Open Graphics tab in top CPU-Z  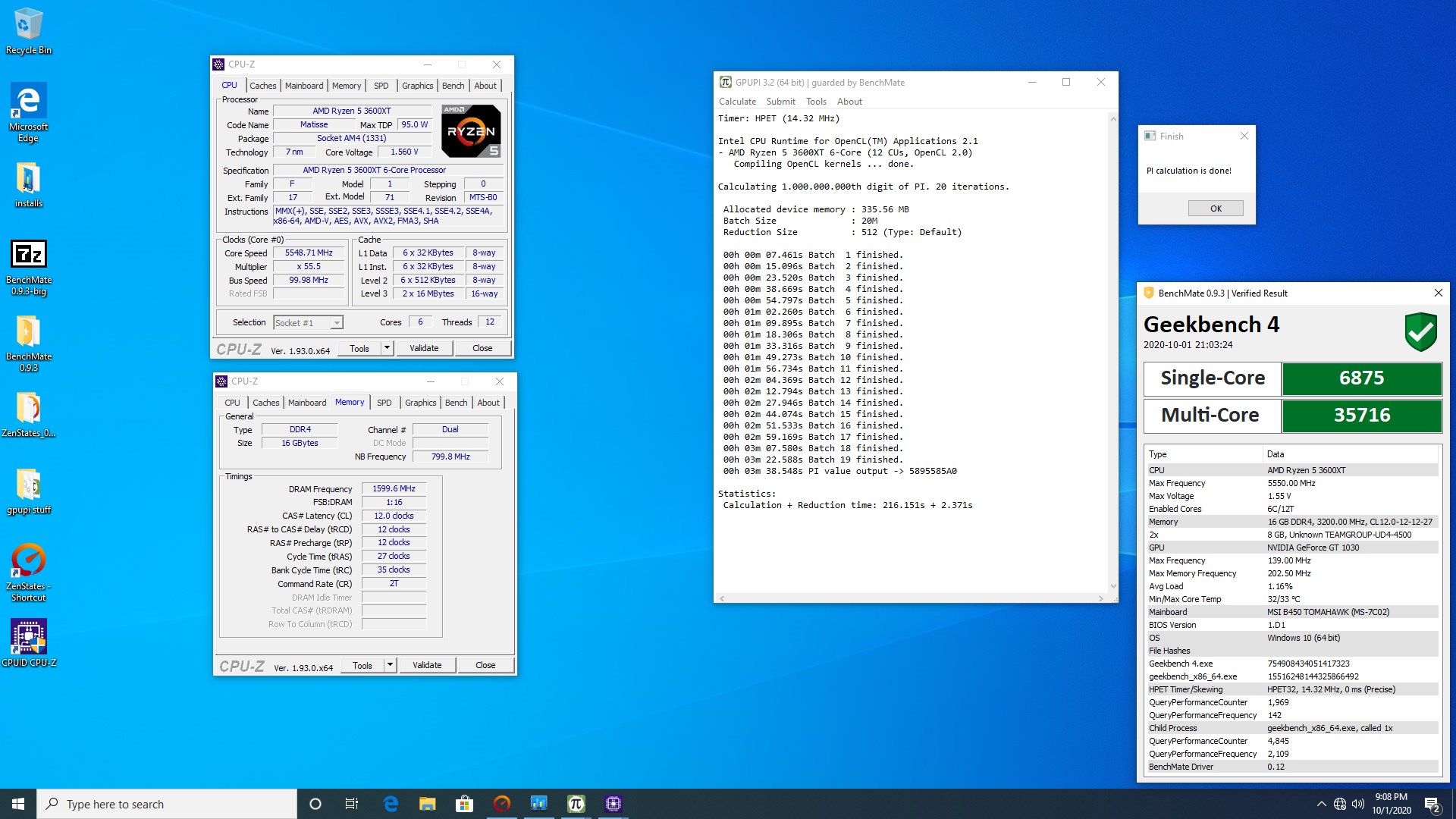coord(418,86)
